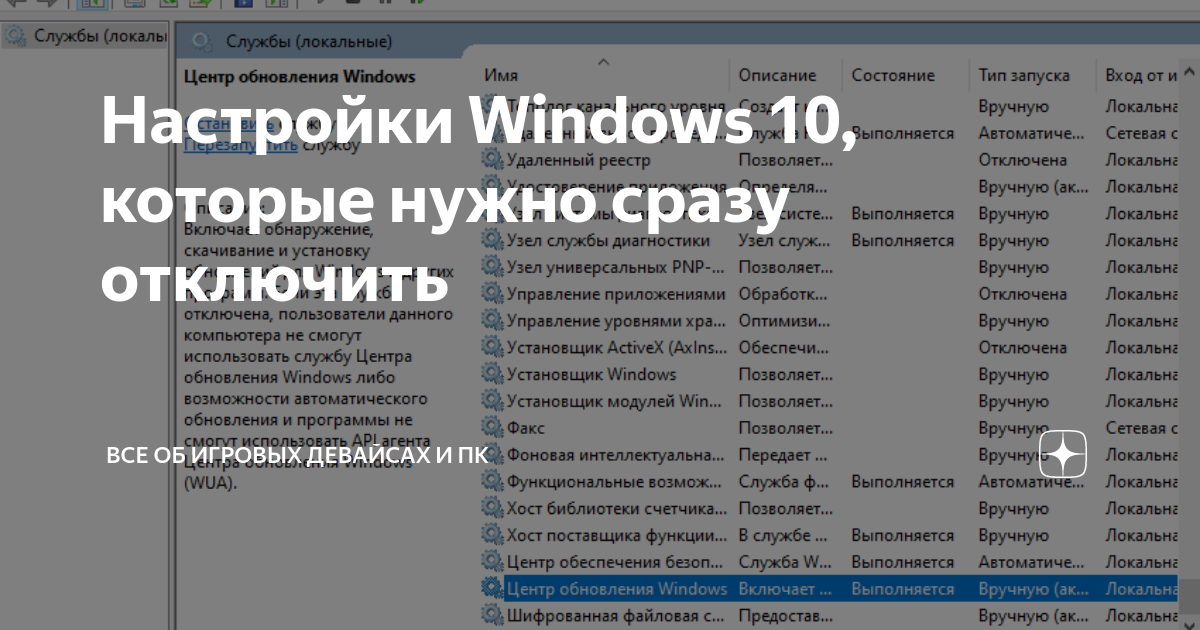Image resolution: width=1200 pixels, height=630 pixels.
Task: Click the gear icon beside Функциональные возмож...
Action: [492, 482]
